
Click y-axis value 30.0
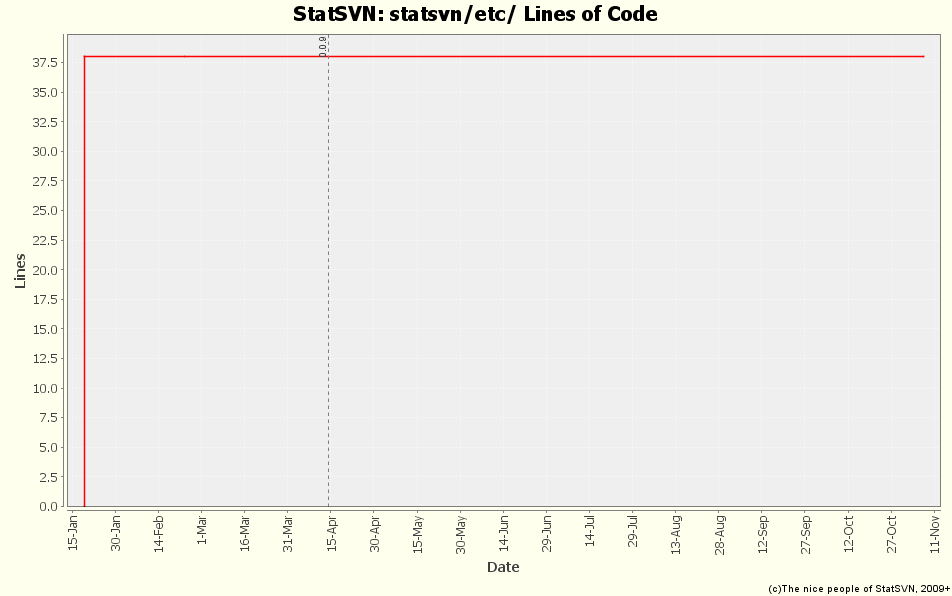click(x=46, y=151)
